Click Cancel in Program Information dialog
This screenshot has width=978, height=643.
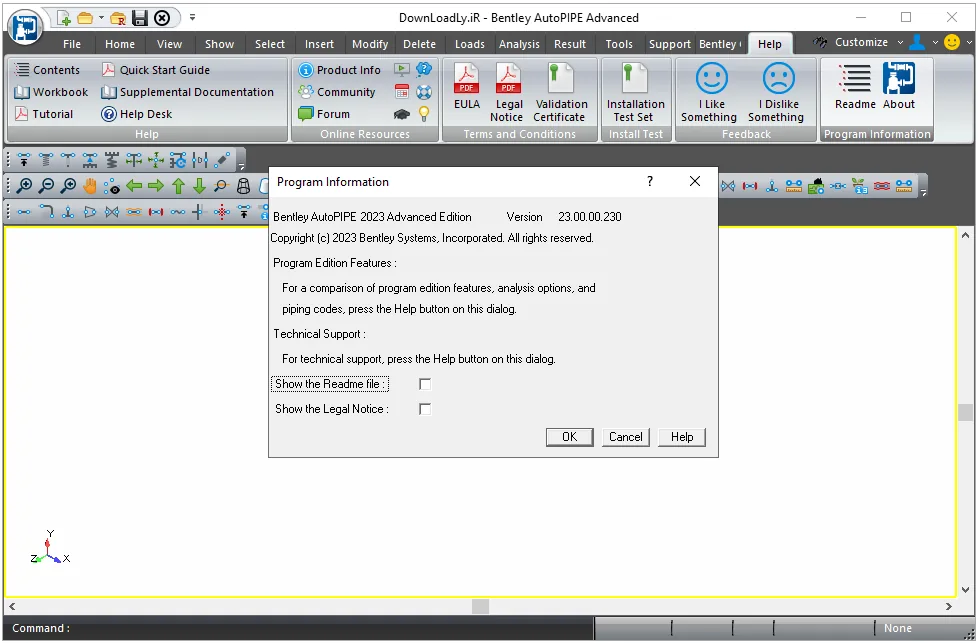[x=626, y=437]
